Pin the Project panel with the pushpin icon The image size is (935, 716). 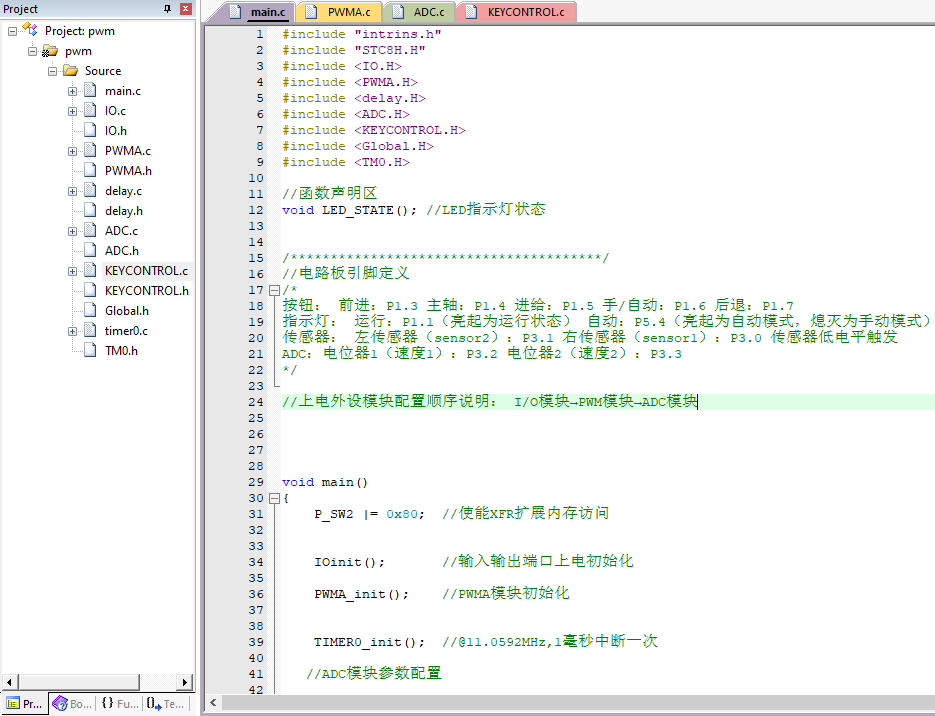(x=168, y=8)
